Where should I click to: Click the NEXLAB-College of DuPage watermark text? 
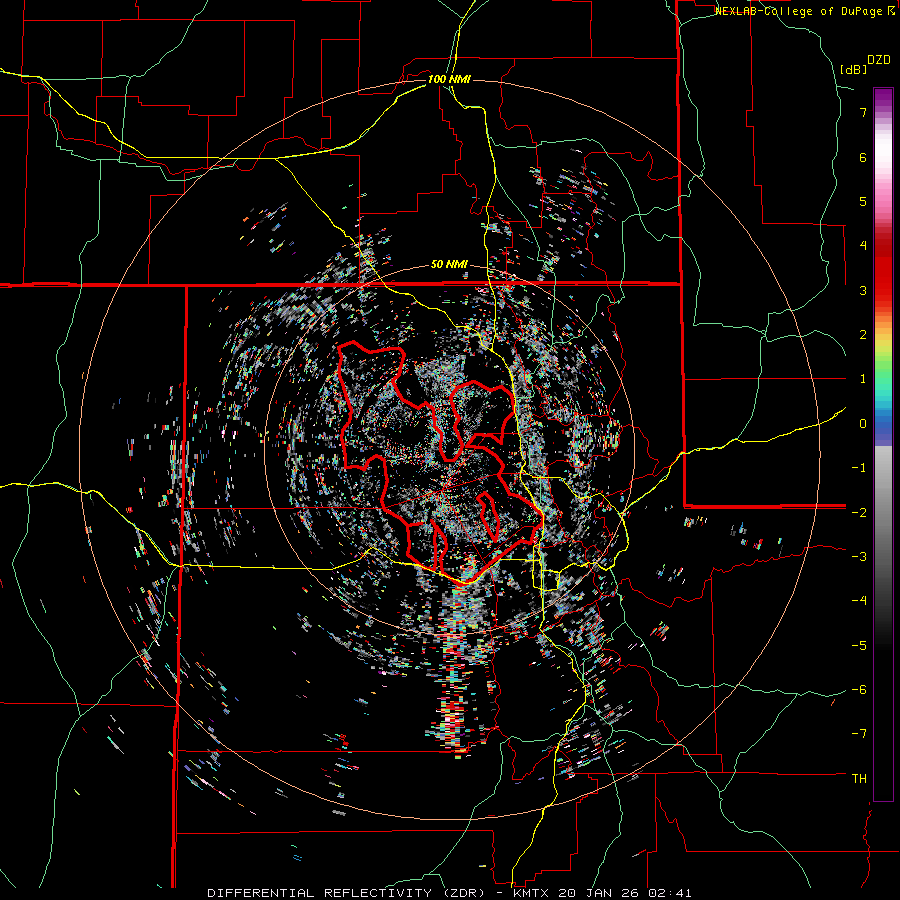[798, 11]
